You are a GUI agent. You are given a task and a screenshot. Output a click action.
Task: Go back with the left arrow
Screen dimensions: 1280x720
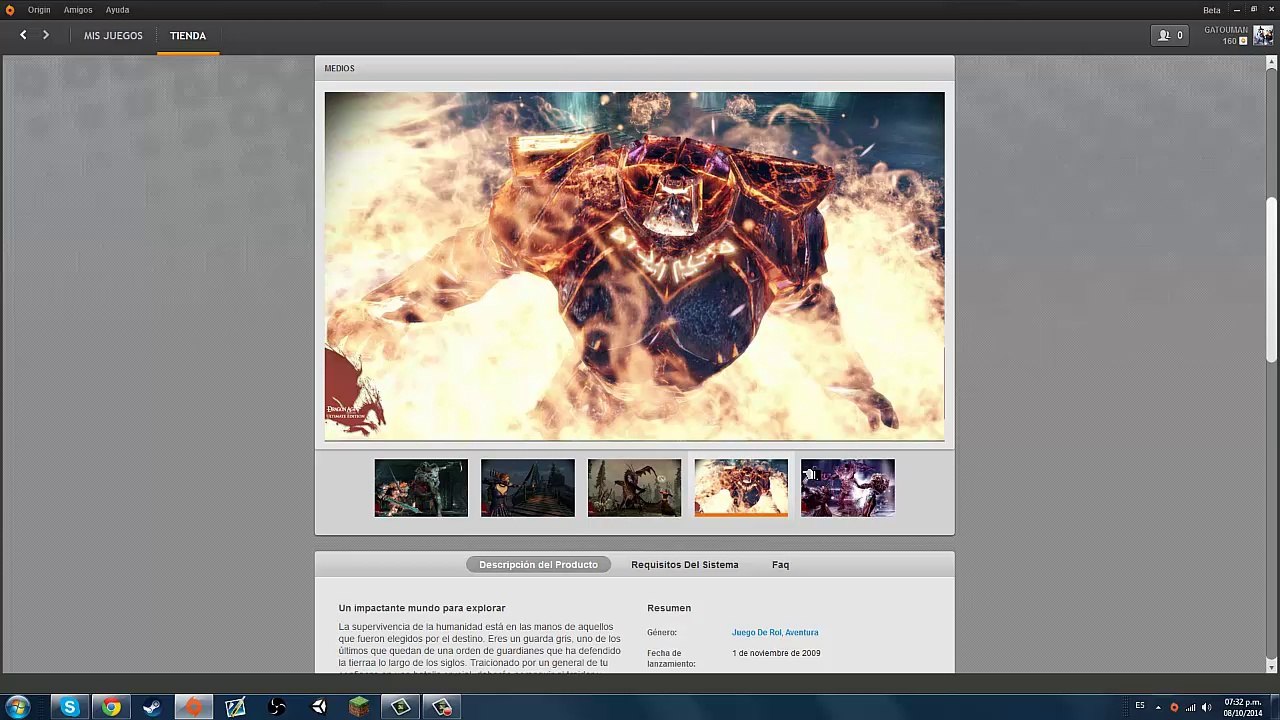click(x=23, y=35)
